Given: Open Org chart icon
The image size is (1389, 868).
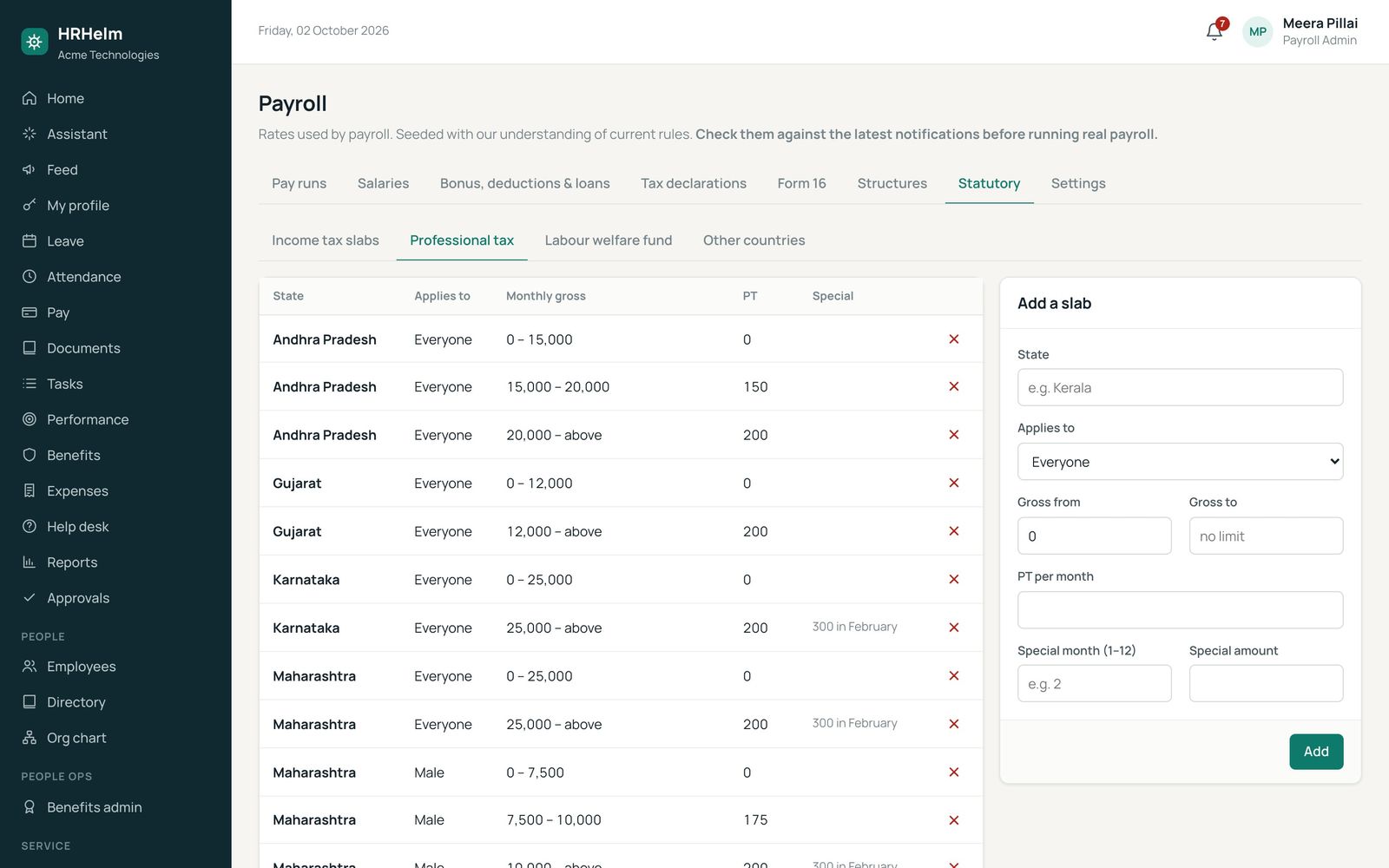Looking at the screenshot, I should coord(30,738).
